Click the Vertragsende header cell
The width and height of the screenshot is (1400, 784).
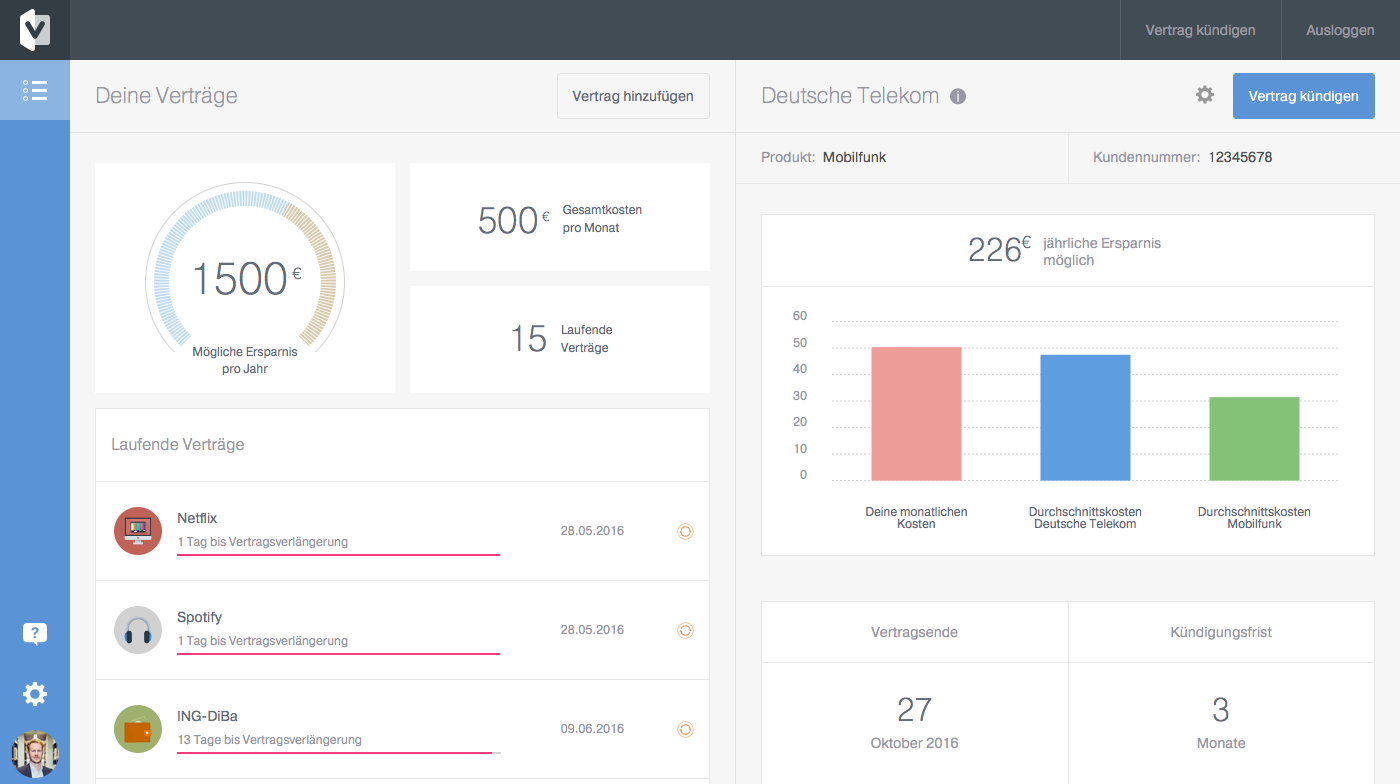(x=914, y=632)
